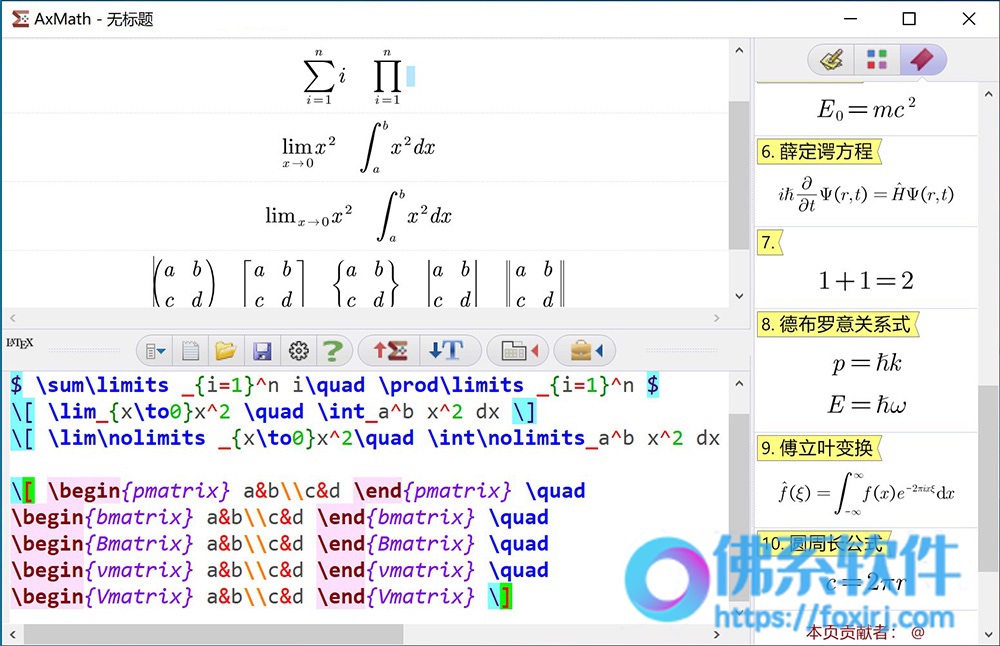This screenshot has height=646, width=1000.
Task: Open help with the green question mark
Action: (x=332, y=351)
